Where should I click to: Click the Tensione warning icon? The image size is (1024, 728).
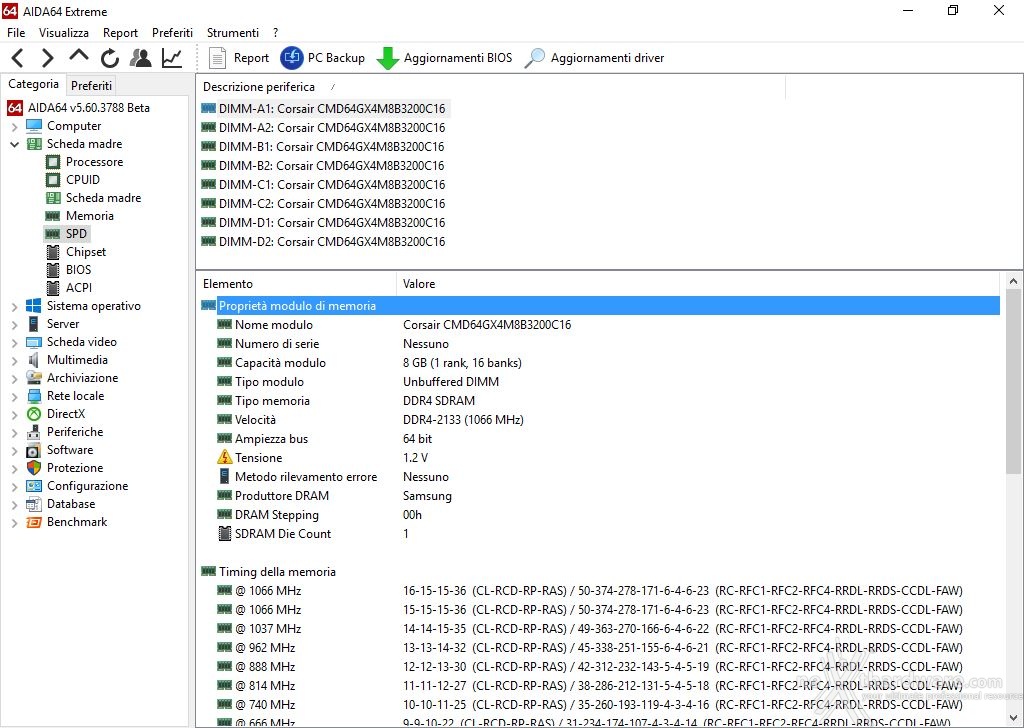pos(225,458)
